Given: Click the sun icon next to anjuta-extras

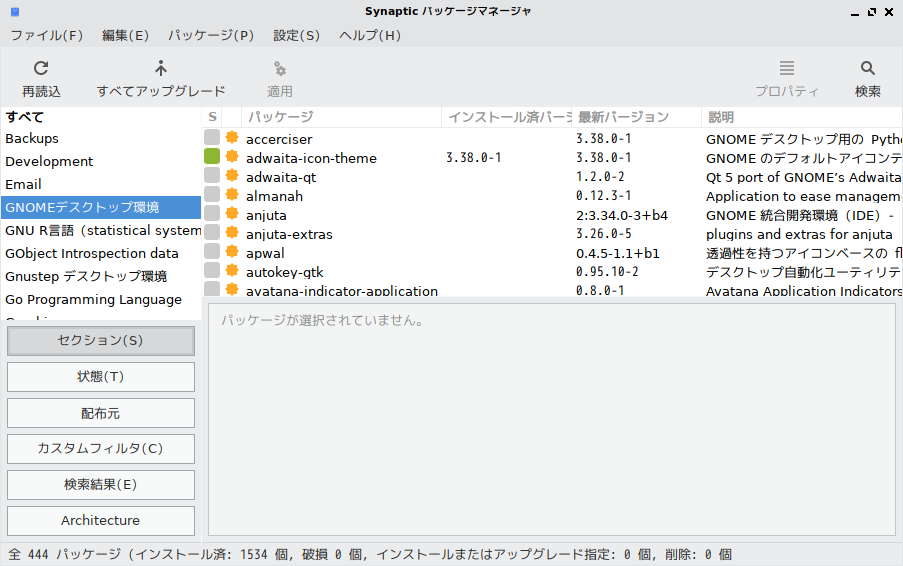Looking at the screenshot, I should tap(232, 232).
